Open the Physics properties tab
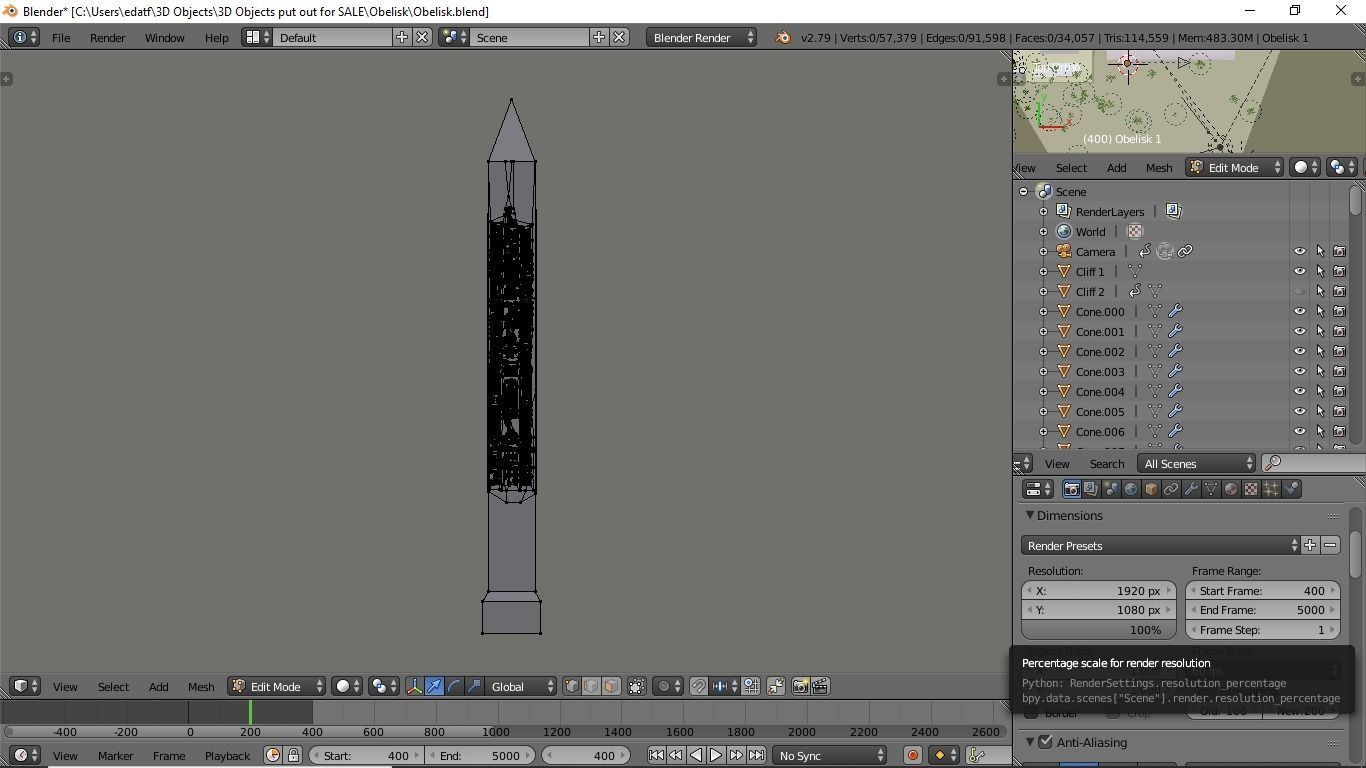Screen dimensions: 1366x768 [1291, 489]
